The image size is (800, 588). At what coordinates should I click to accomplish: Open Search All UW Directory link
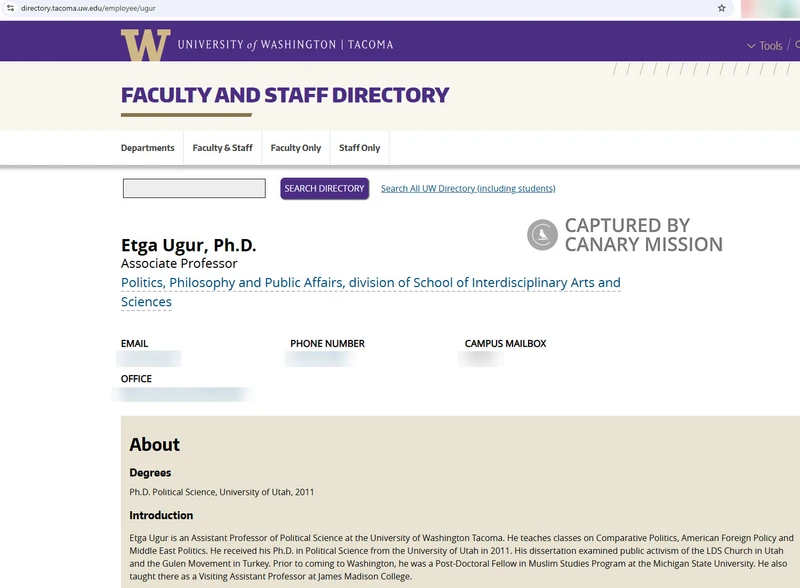click(x=468, y=188)
